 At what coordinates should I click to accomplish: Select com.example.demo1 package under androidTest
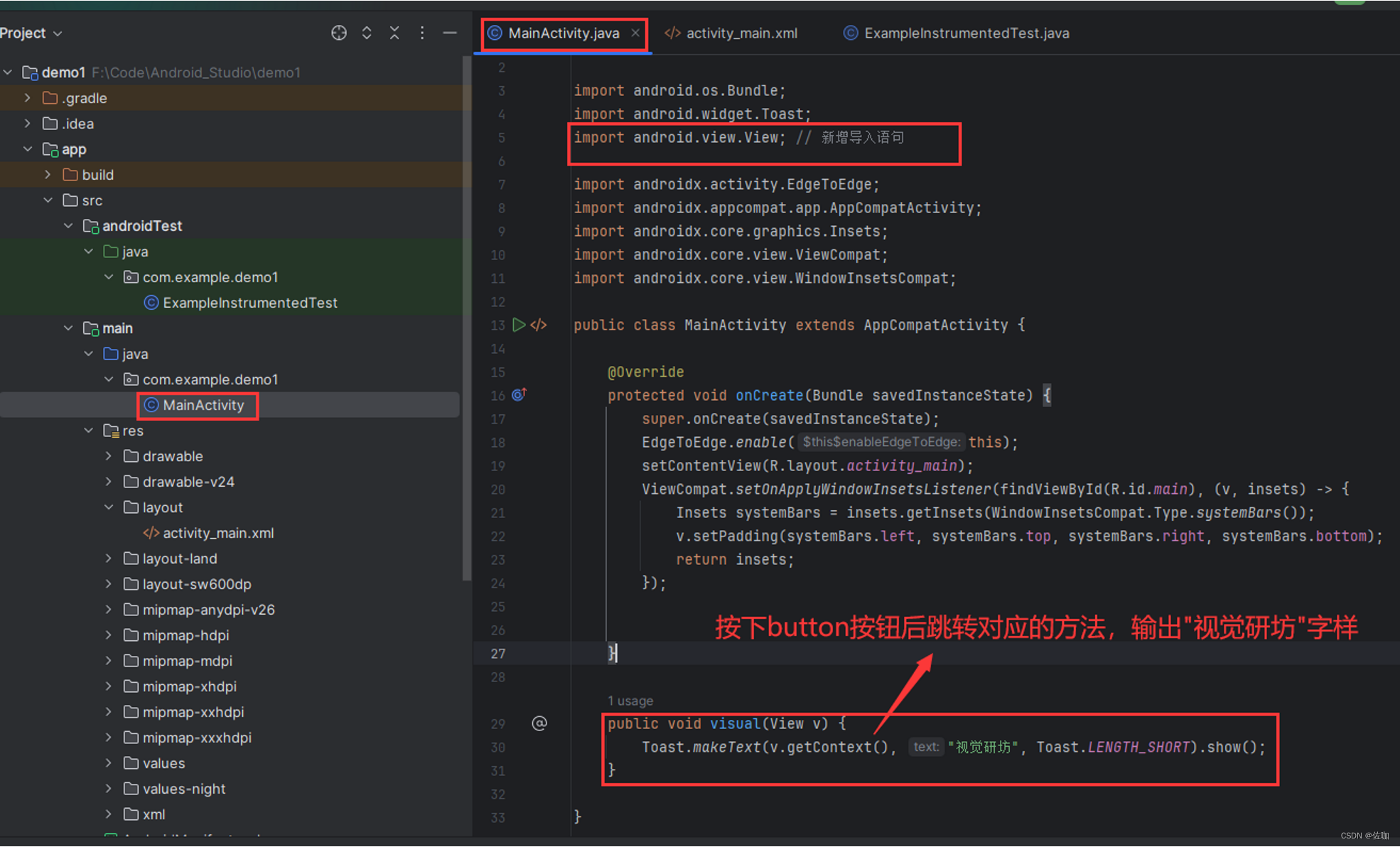pos(201,277)
